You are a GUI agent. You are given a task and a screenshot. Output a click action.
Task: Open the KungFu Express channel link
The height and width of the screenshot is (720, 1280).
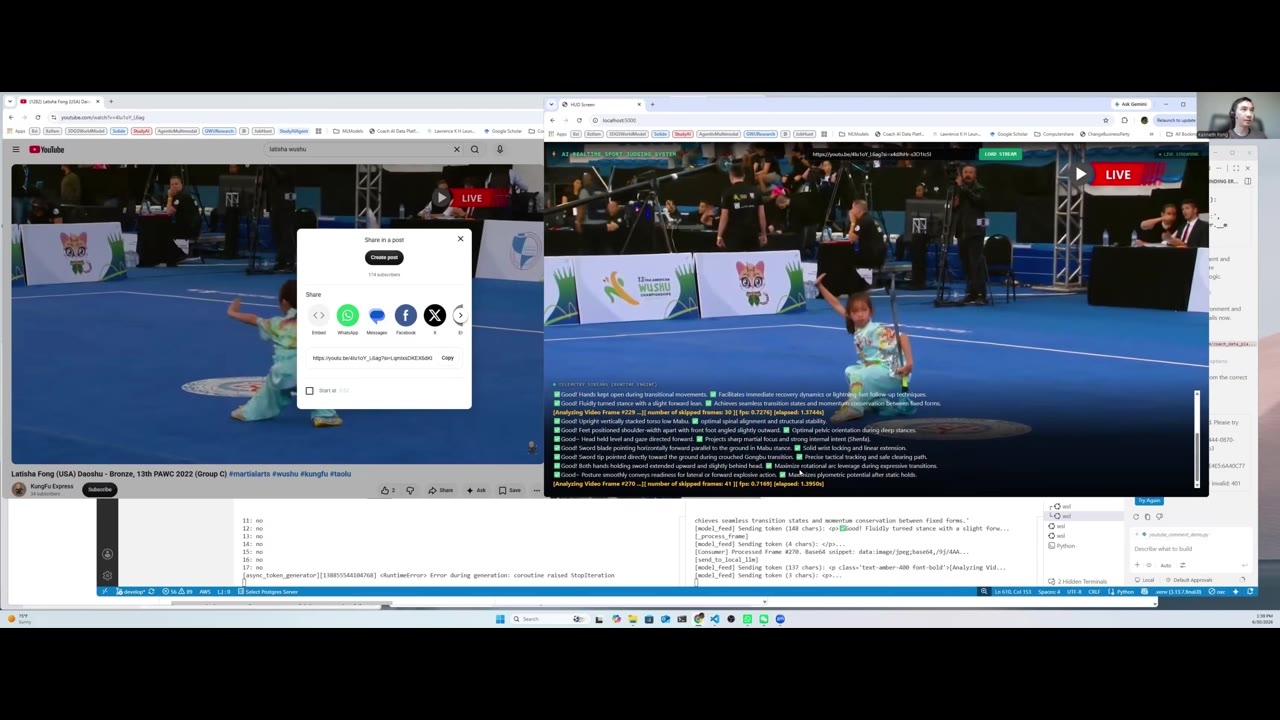[x=51, y=486]
